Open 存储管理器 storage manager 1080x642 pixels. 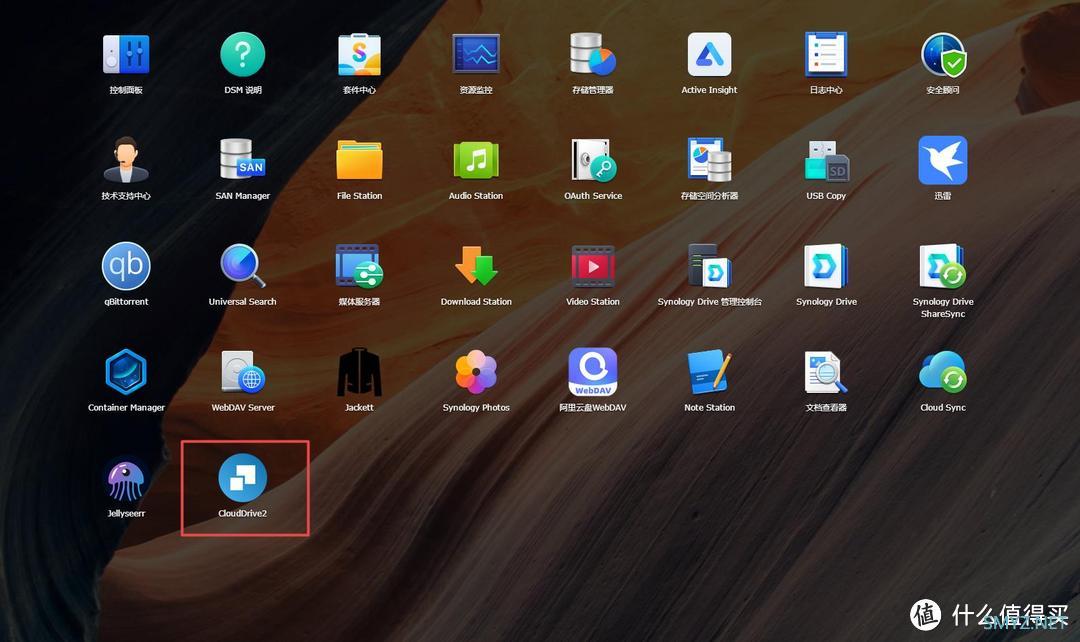pos(593,54)
